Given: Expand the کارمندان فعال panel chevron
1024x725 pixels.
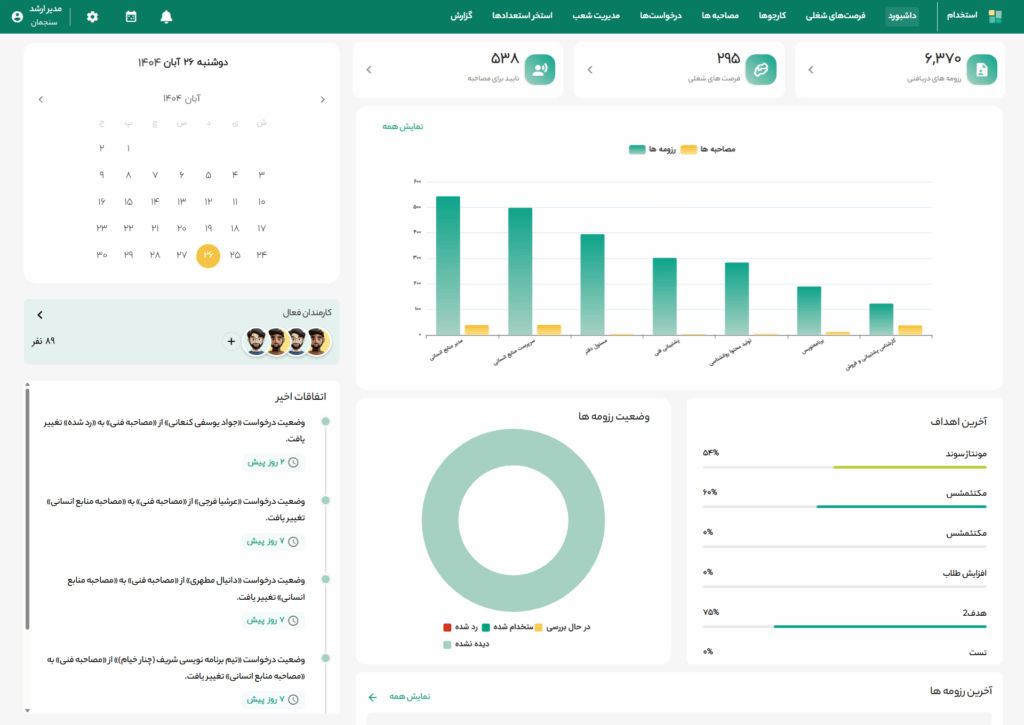Looking at the screenshot, I should 40,314.
